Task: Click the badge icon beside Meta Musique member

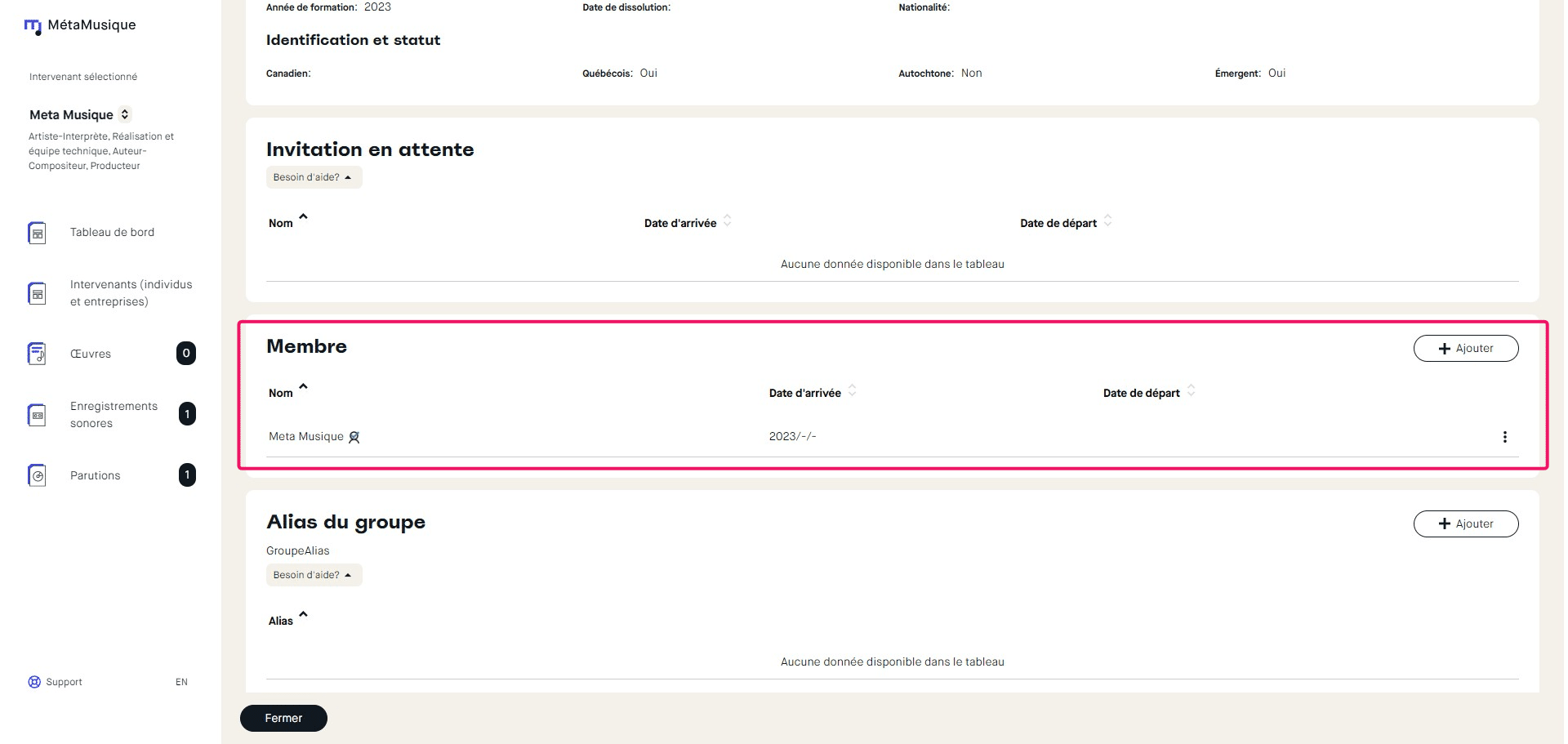Action: 354,437
